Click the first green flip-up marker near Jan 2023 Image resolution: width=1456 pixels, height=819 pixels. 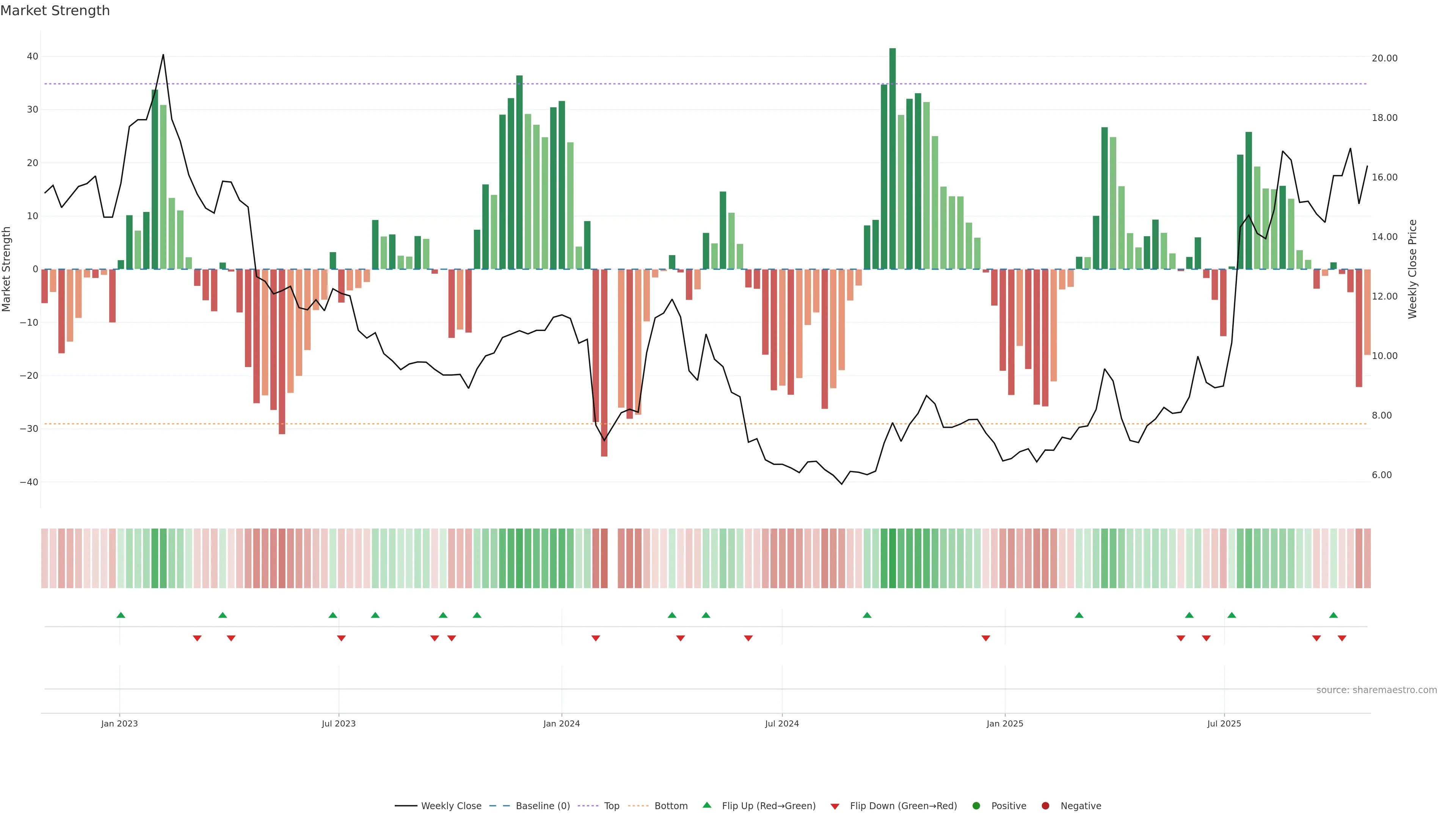pyautogui.click(x=121, y=615)
